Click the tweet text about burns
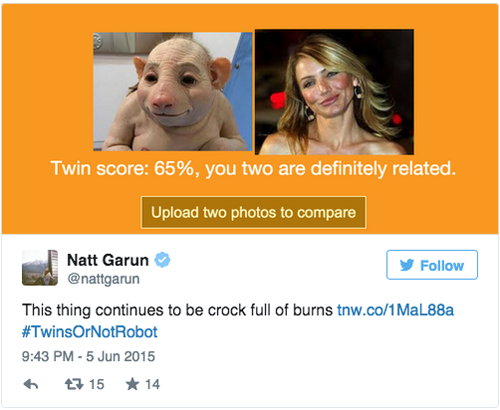The height and width of the screenshot is (410, 500). pyautogui.click(x=177, y=310)
